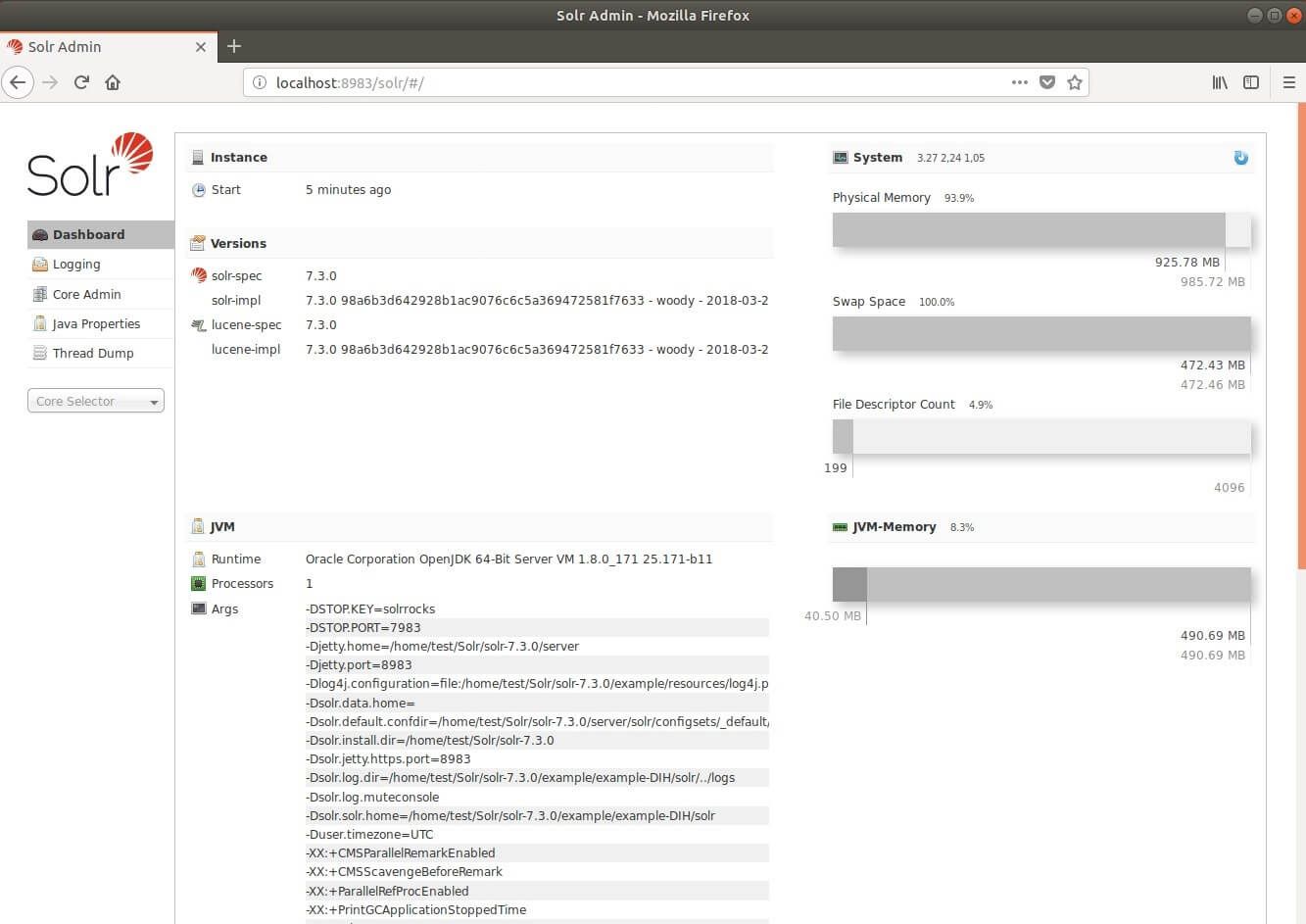This screenshot has height=924, width=1306.
Task: Click the Core Admin icon
Action: click(x=40, y=294)
